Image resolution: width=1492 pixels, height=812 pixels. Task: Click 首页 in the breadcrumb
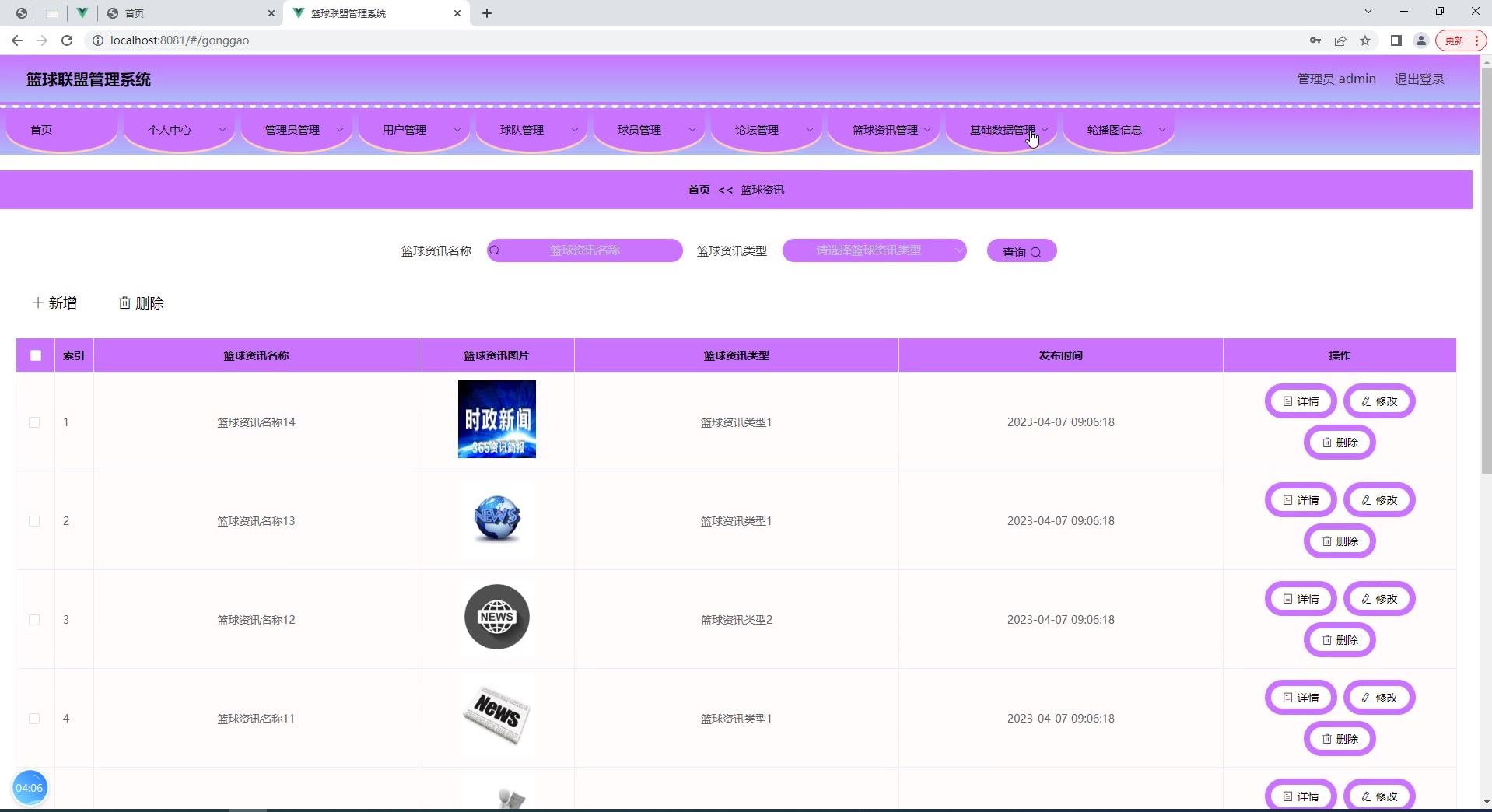click(699, 190)
